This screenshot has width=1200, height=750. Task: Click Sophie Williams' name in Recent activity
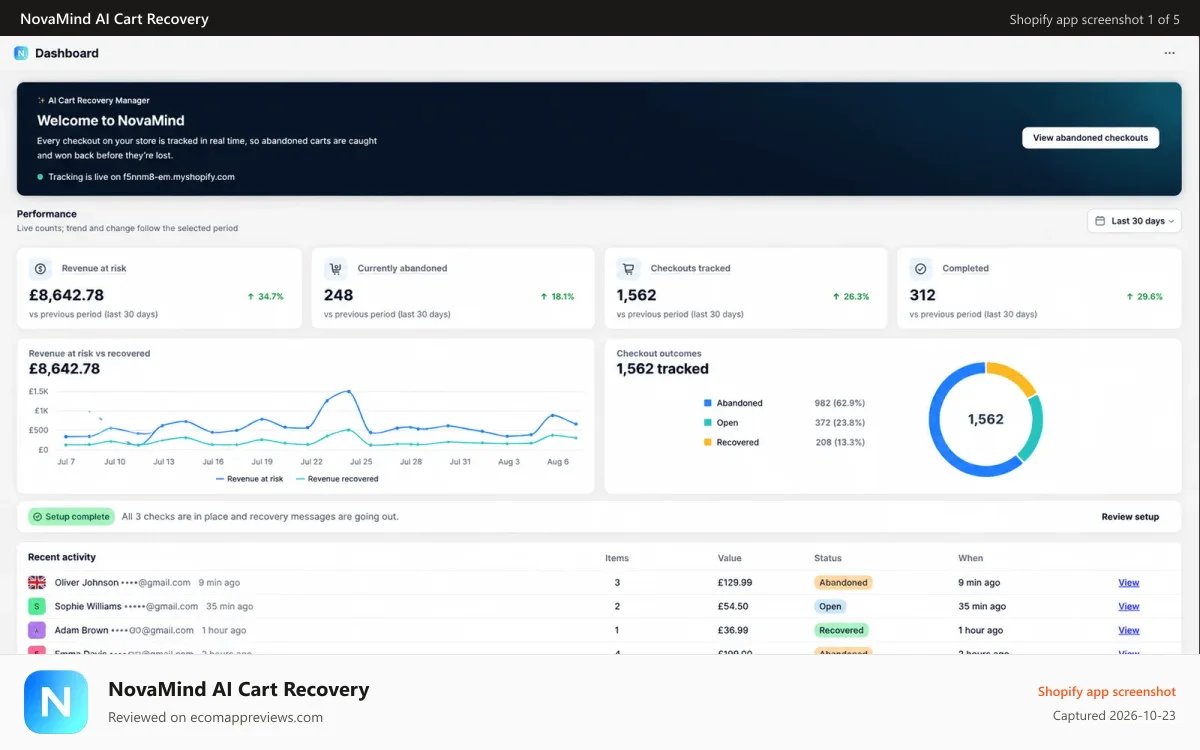click(88, 606)
